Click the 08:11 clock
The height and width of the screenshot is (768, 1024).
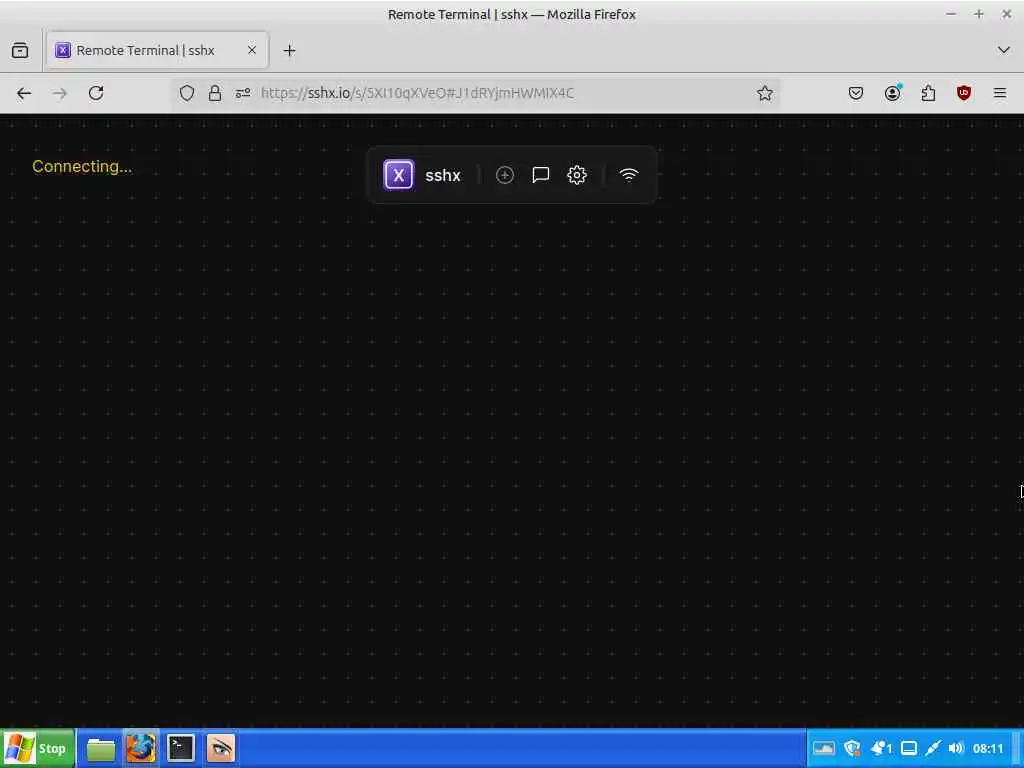(987, 748)
